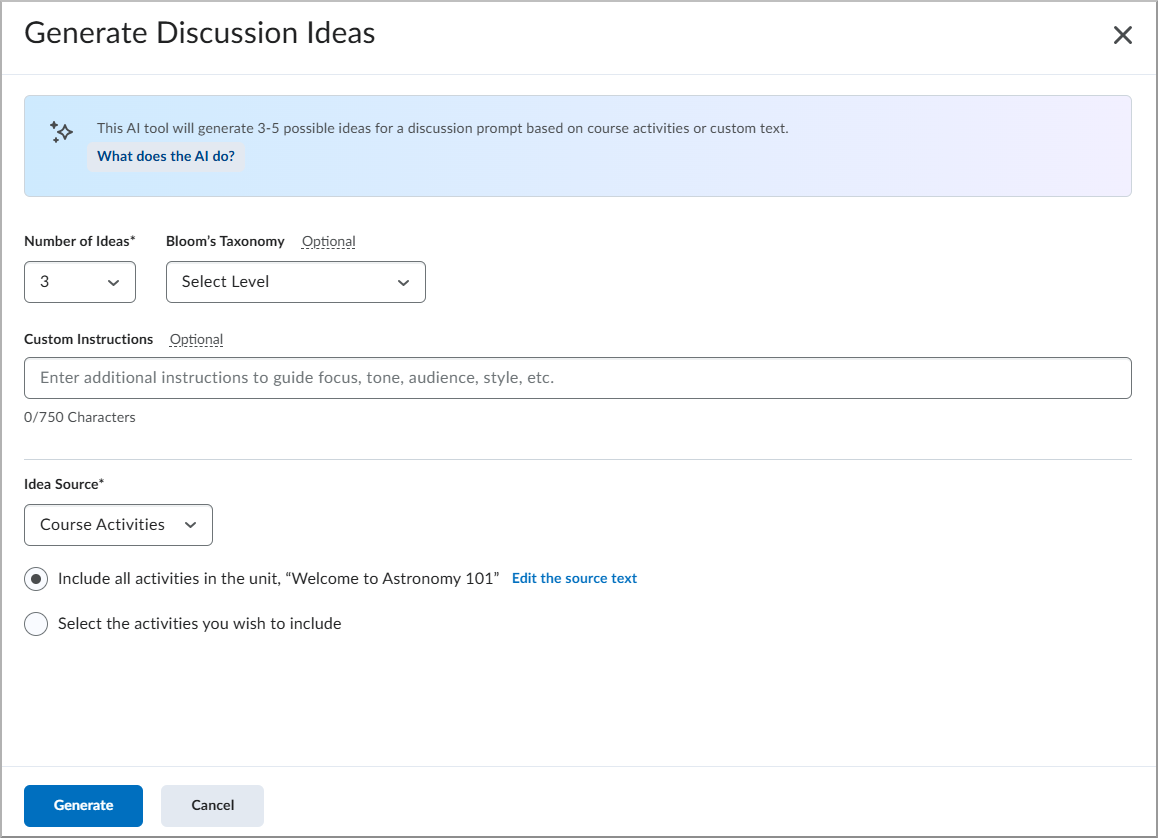Open the 'Edit the source text' link
Viewport: 1158px width, 838px height.
[x=574, y=578]
